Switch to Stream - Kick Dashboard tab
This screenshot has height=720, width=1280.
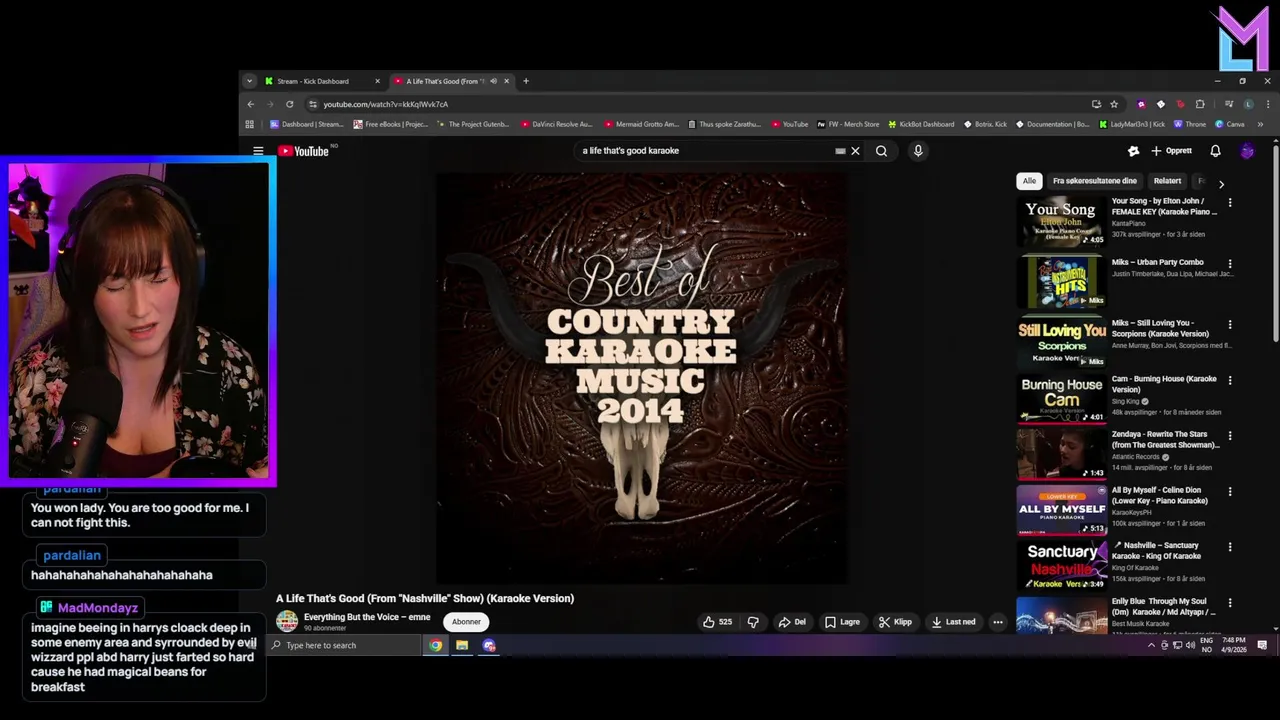coord(320,81)
